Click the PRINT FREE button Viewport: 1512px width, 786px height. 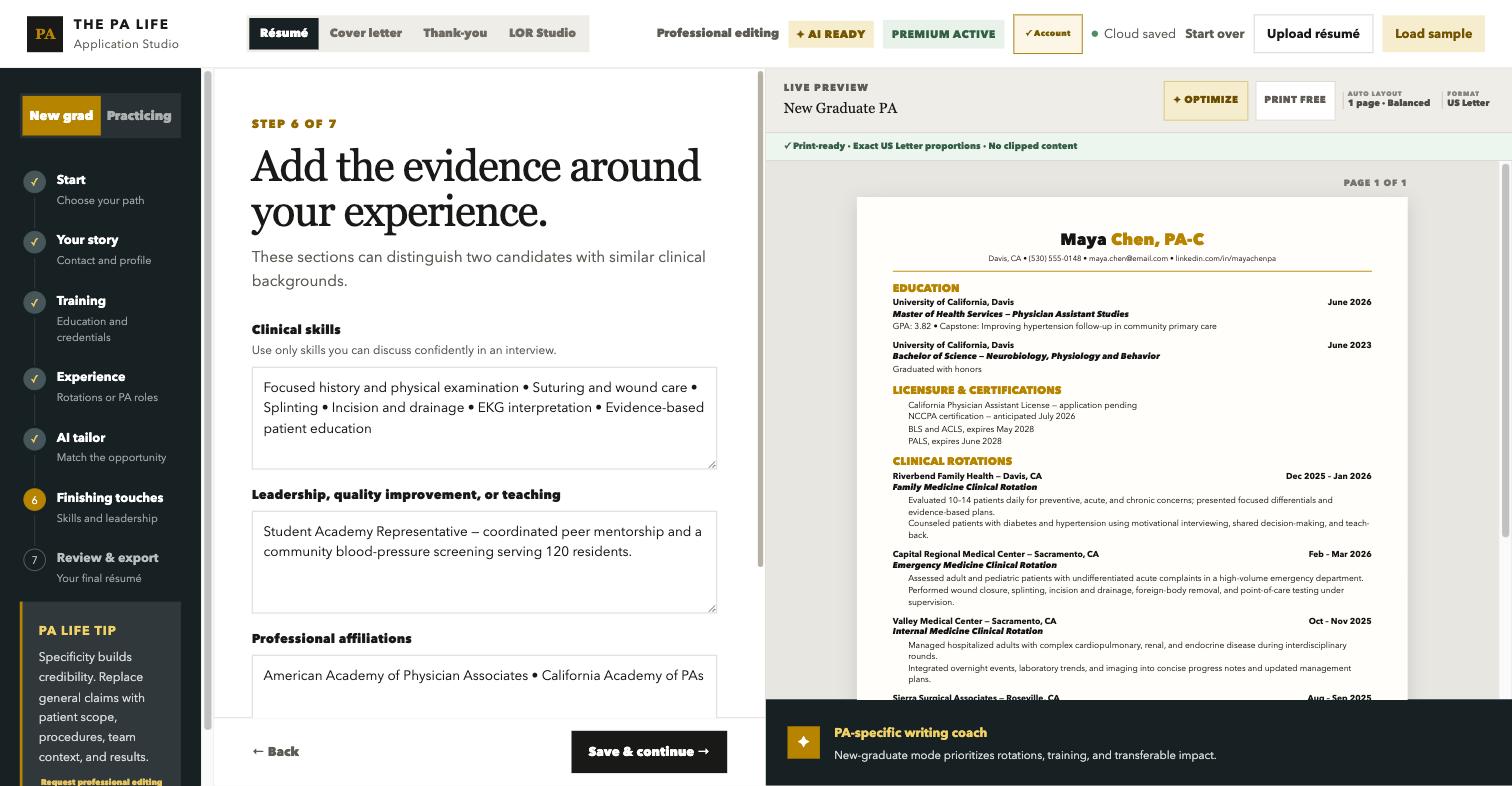[x=1295, y=100]
